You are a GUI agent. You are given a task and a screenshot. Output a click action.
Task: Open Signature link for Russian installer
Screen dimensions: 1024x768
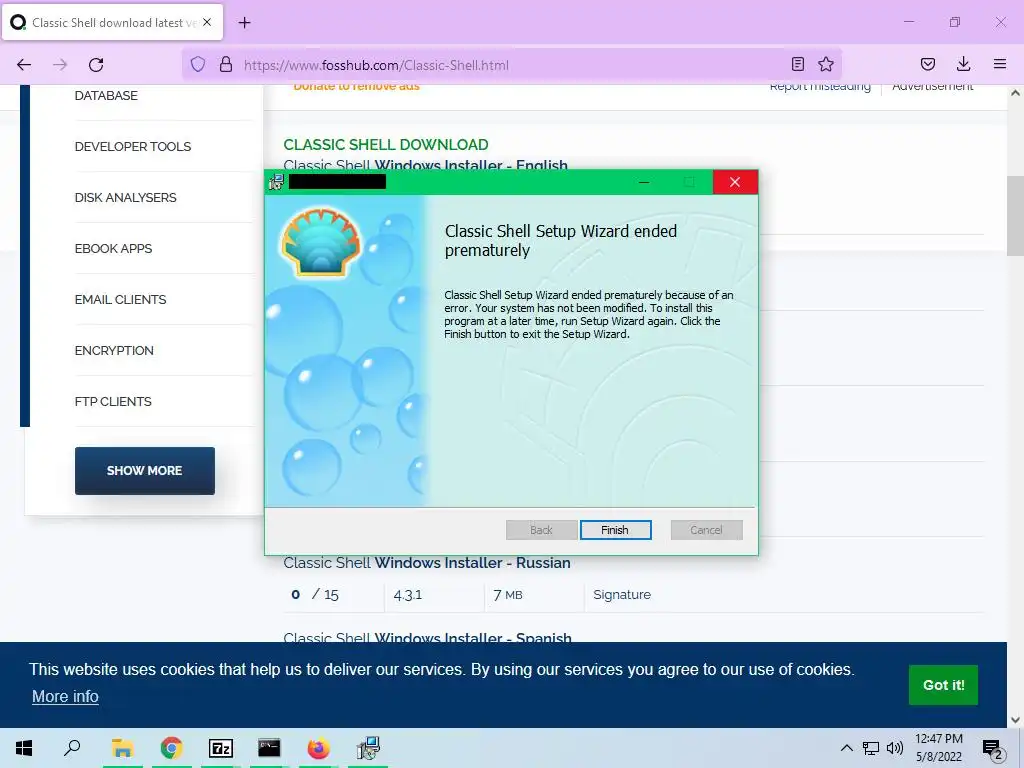pyautogui.click(x=622, y=594)
